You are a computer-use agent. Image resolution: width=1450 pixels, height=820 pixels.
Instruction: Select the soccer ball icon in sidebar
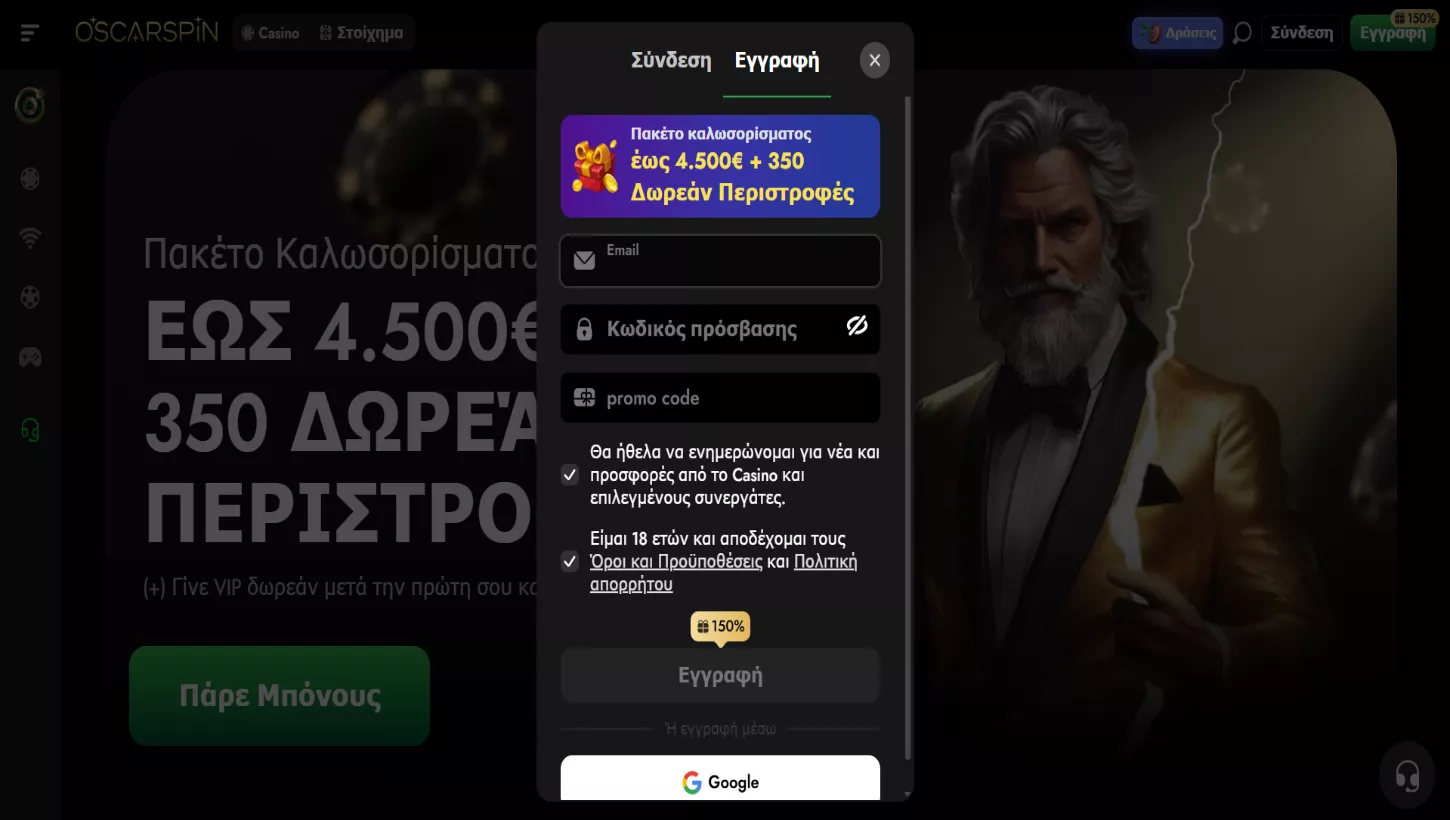pyautogui.click(x=30, y=297)
